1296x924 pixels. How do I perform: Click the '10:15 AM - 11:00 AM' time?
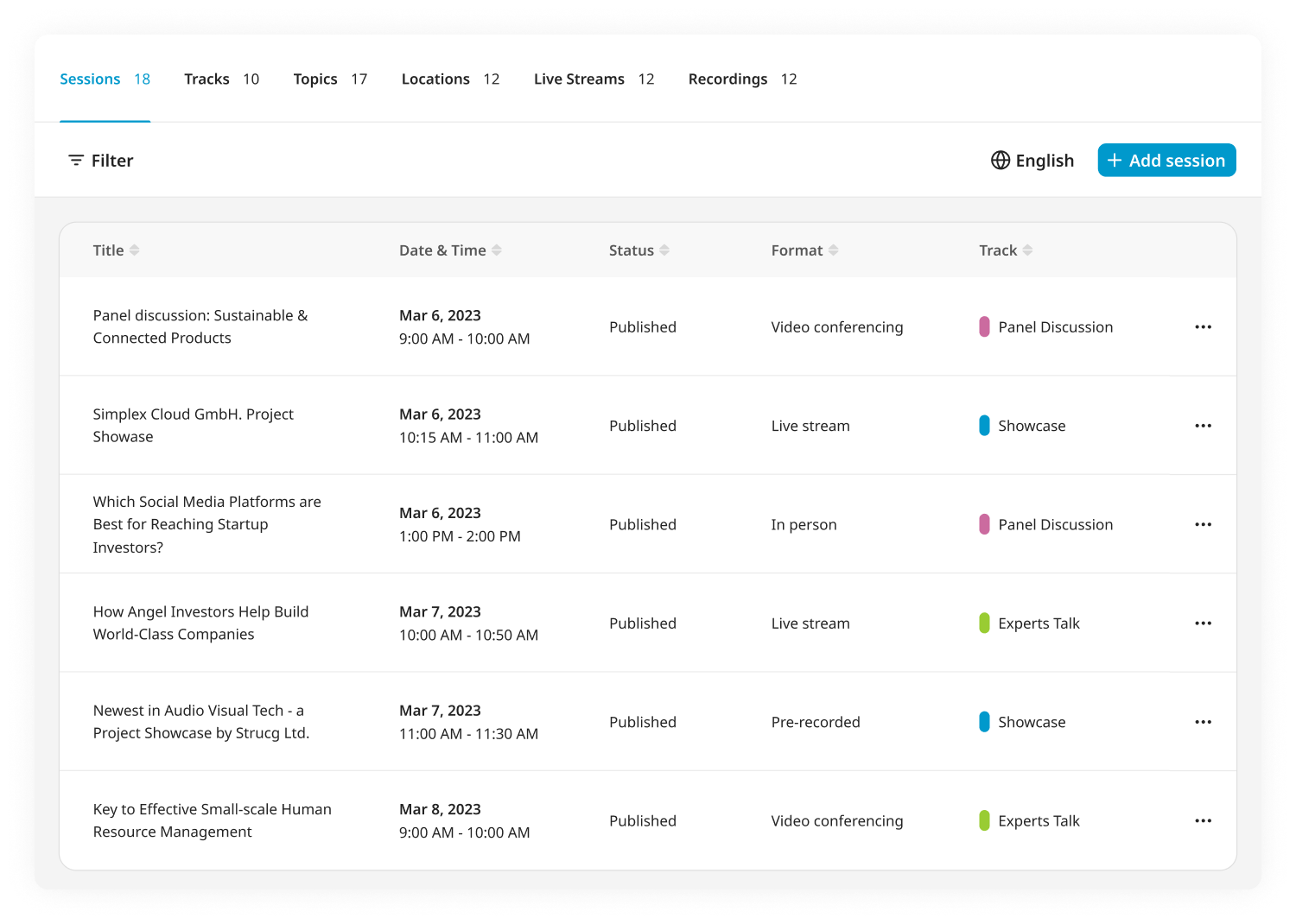[x=468, y=438]
